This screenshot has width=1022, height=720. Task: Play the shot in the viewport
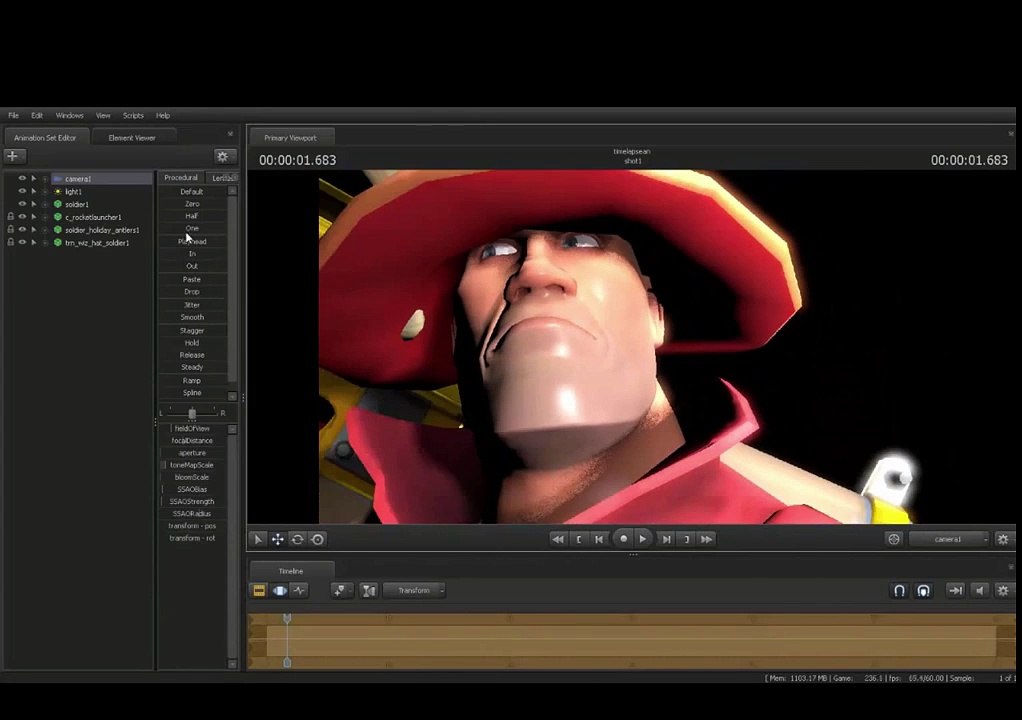click(643, 539)
